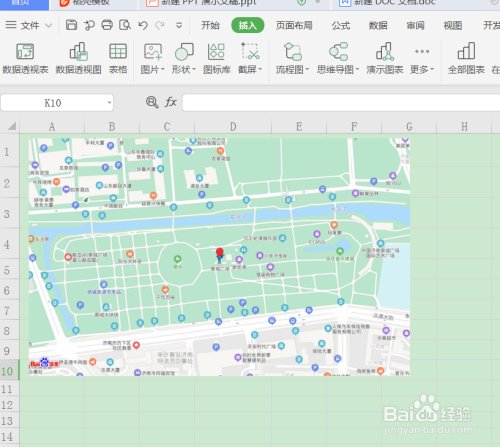Click the fx insert function icon

[171, 102]
